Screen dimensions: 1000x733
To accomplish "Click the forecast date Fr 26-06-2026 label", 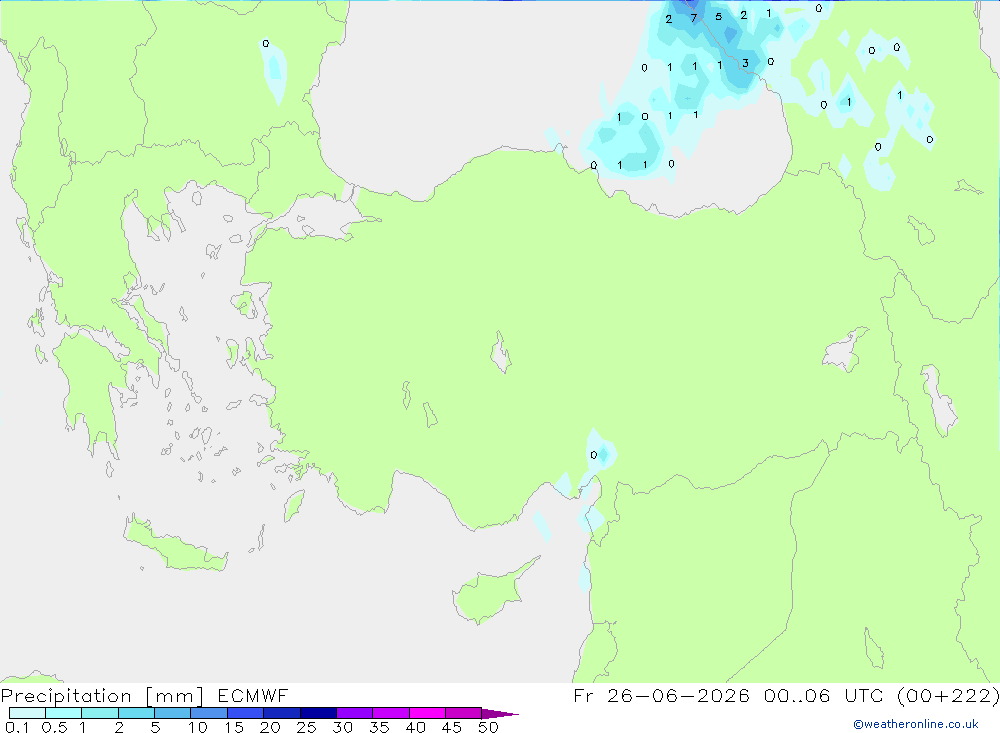I will [661, 695].
